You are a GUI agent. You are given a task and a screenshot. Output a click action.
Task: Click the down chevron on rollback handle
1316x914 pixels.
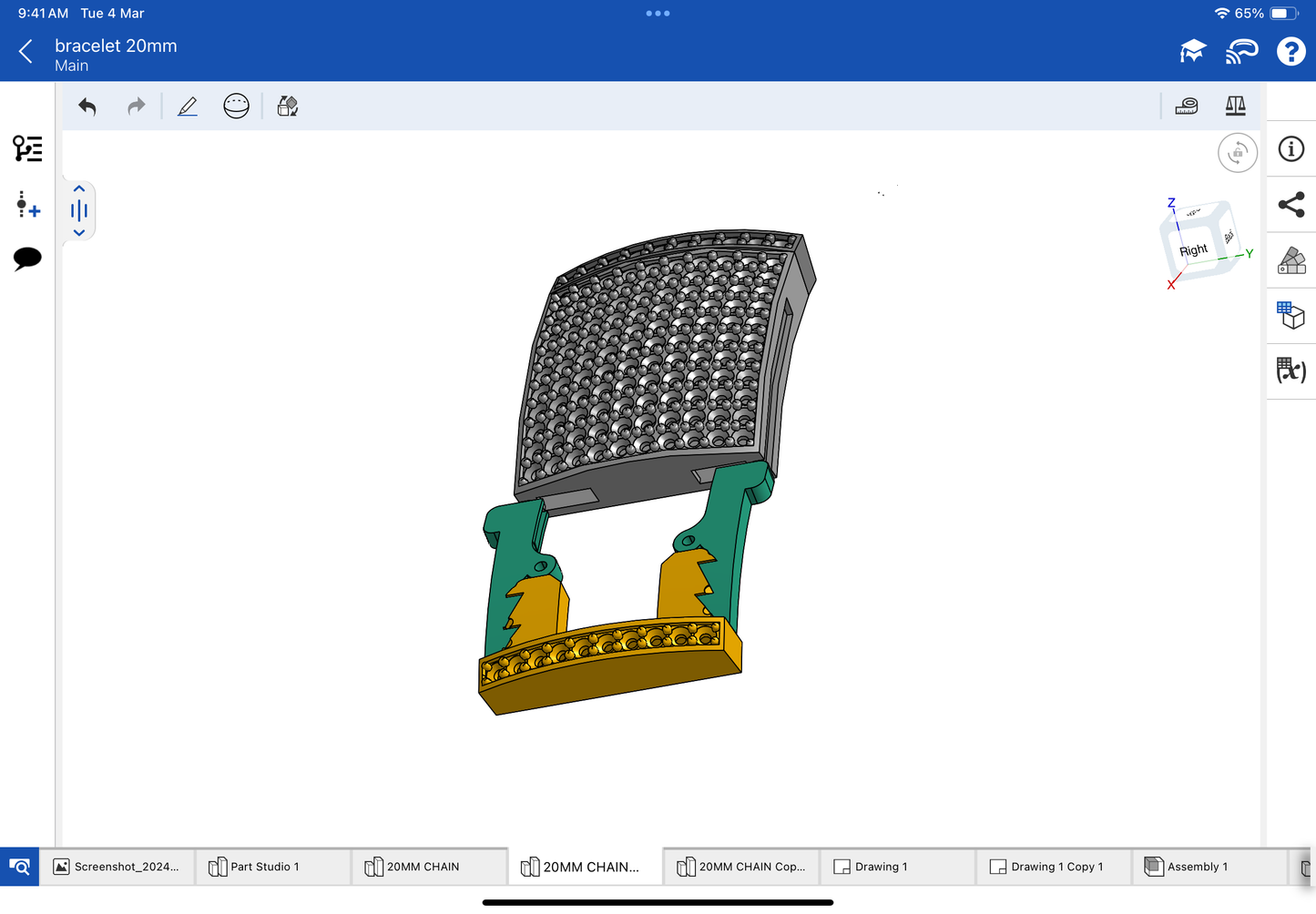[x=79, y=233]
